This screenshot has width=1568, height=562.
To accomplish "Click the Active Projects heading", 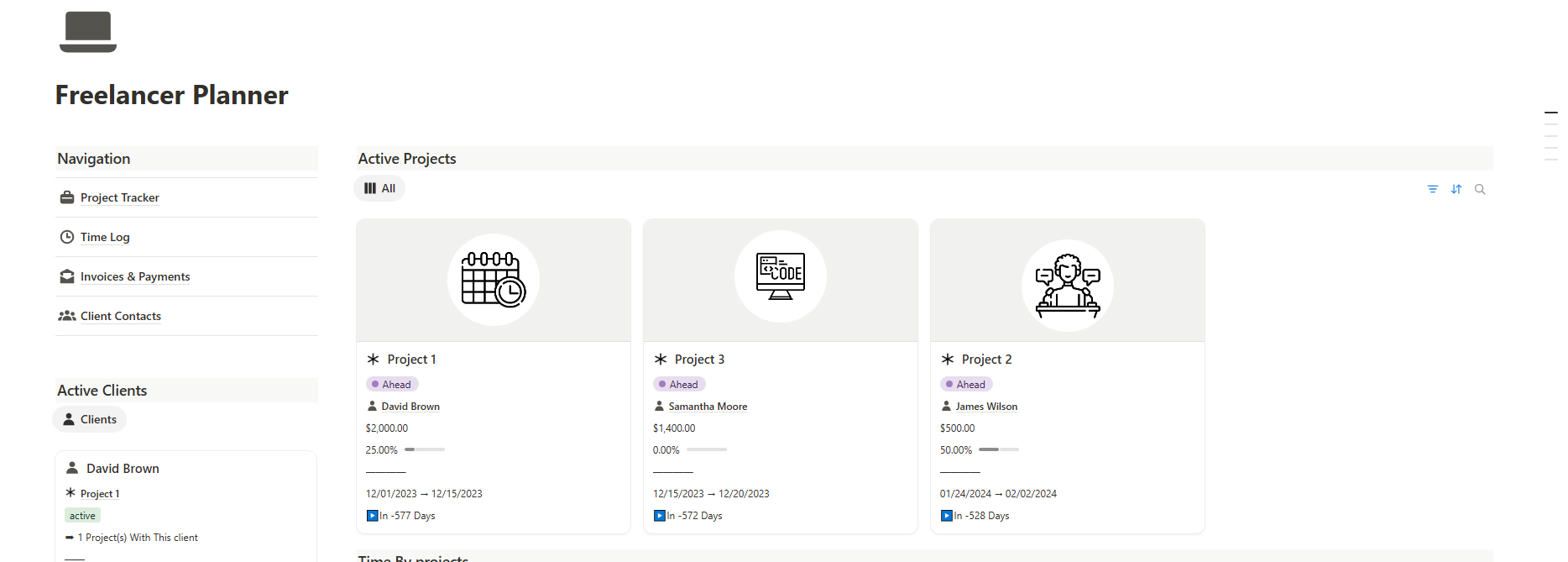I will (407, 159).
